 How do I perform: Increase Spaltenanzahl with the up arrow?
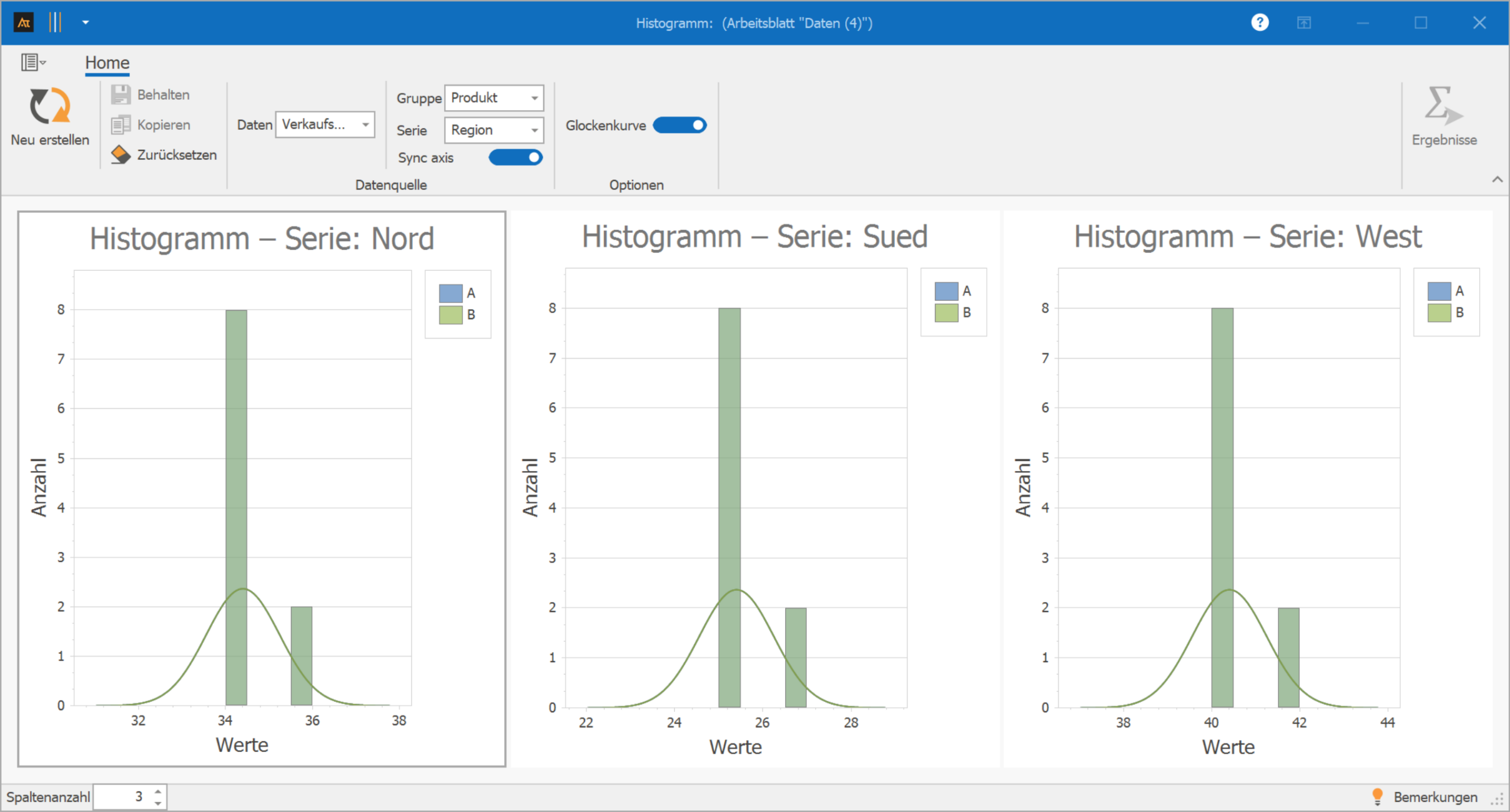[x=158, y=791]
